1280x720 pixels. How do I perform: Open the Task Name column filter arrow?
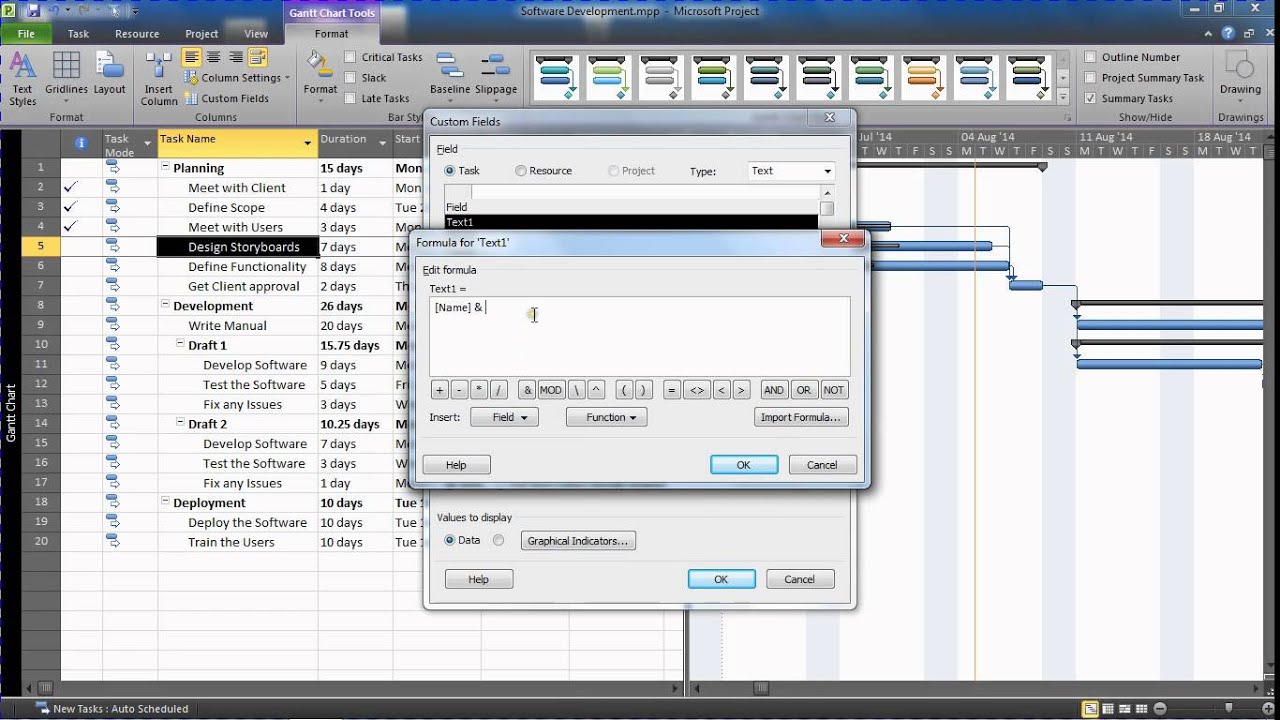[307, 144]
